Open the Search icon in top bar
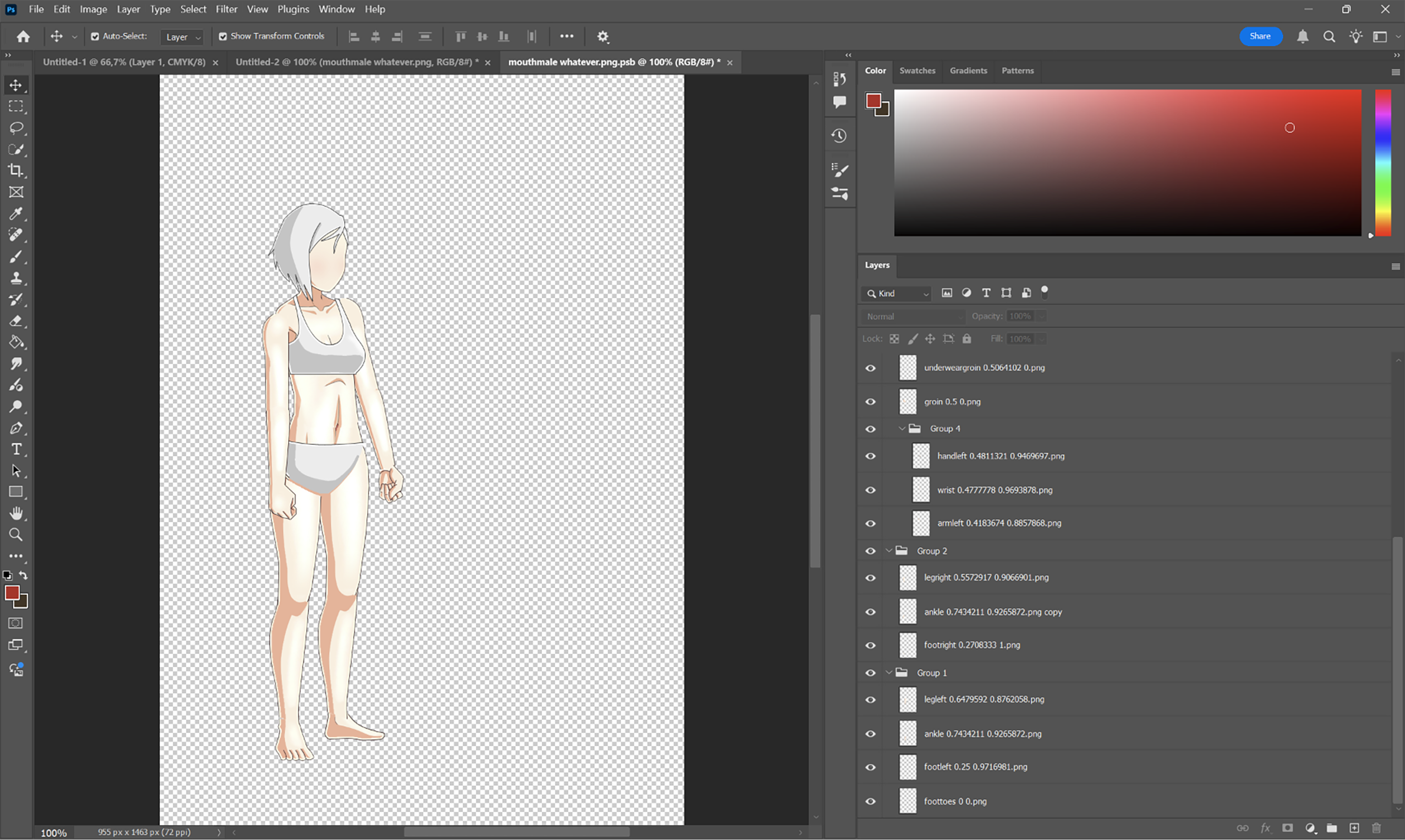Viewport: 1405px width, 840px height. (1329, 37)
